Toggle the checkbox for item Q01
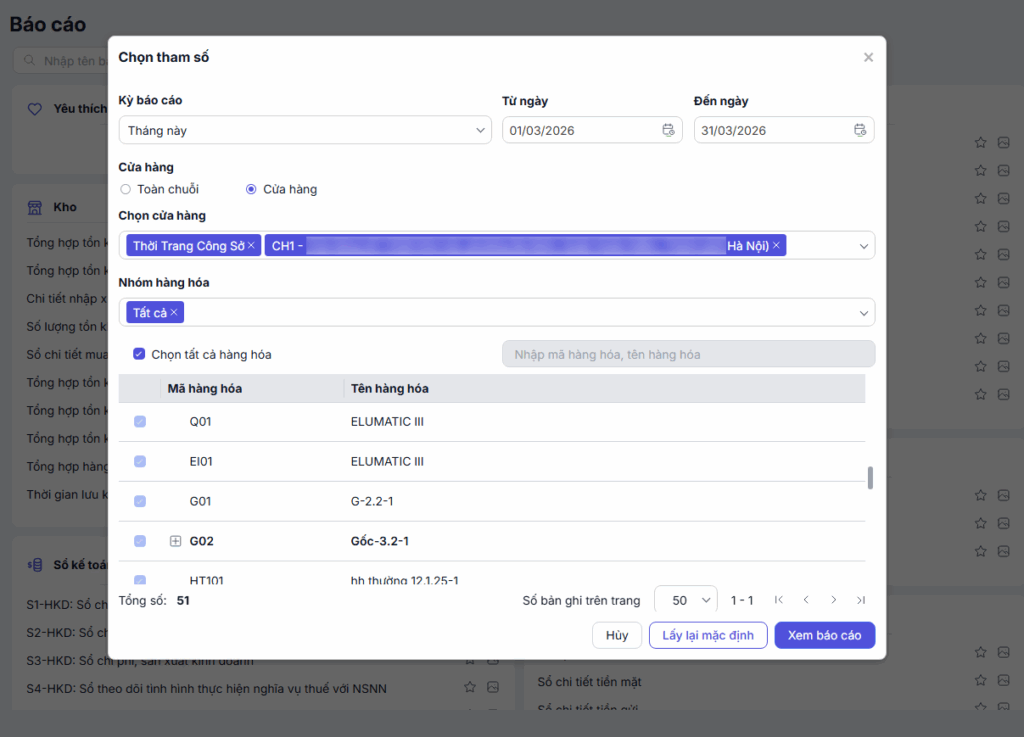 point(140,422)
